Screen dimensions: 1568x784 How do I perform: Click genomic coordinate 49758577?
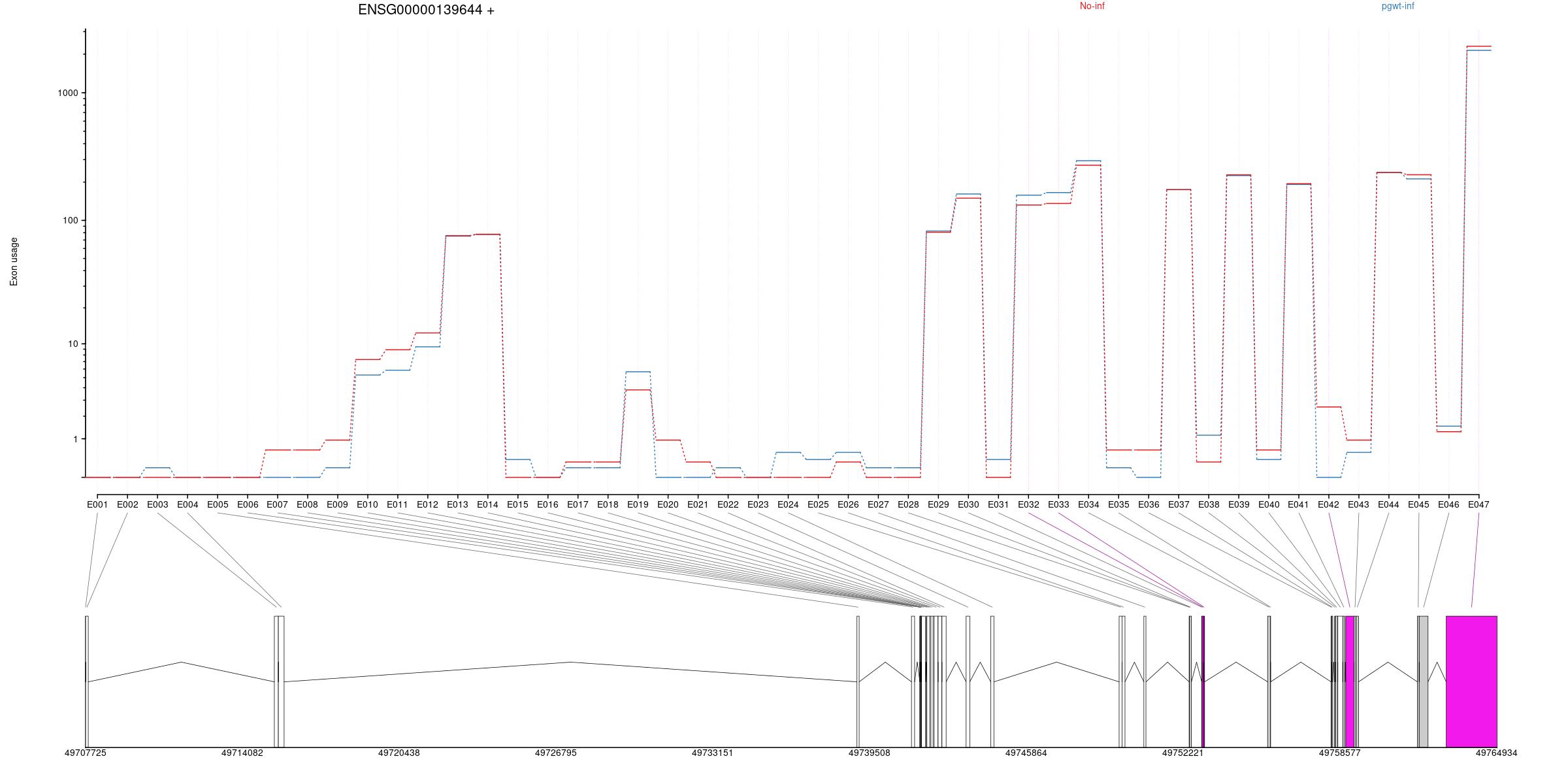pyautogui.click(x=1339, y=753)
